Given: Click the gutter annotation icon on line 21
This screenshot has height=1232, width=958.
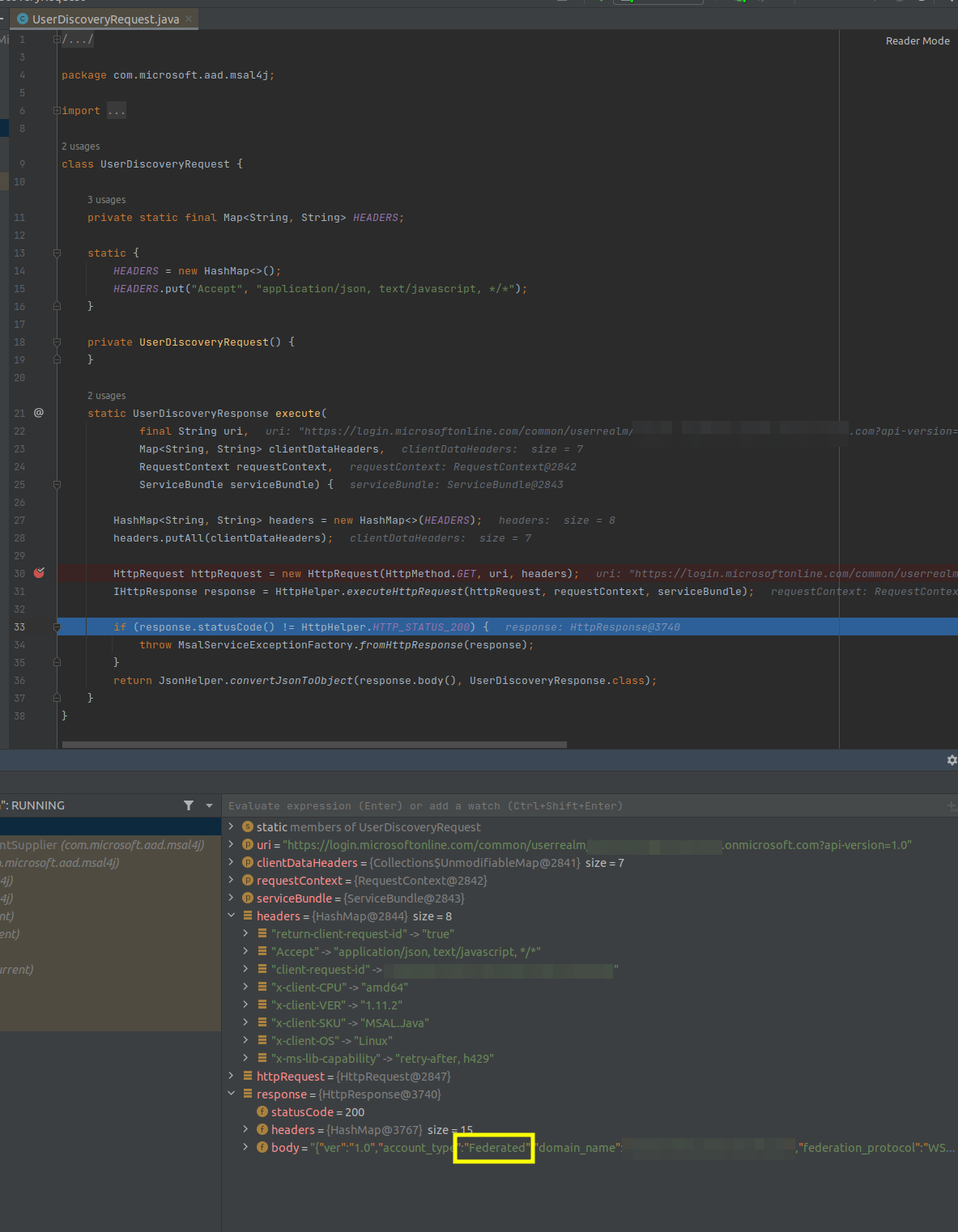Looking at the screenshot, I should (39, 413).
